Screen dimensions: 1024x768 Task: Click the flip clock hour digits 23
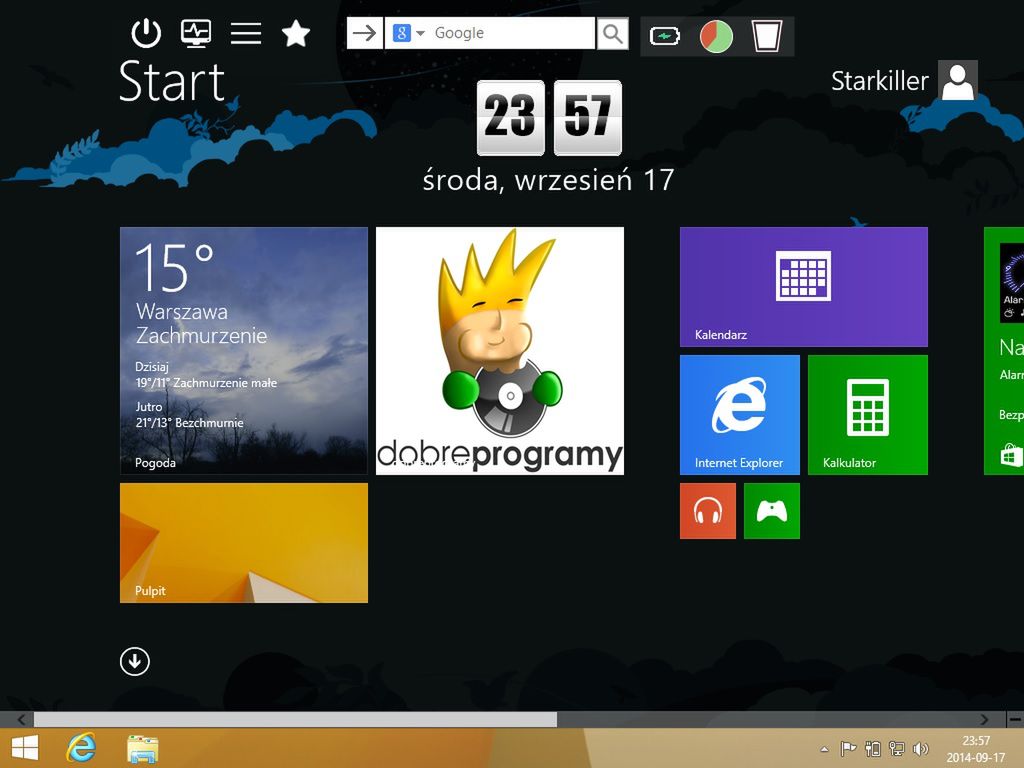click(511, 118)
